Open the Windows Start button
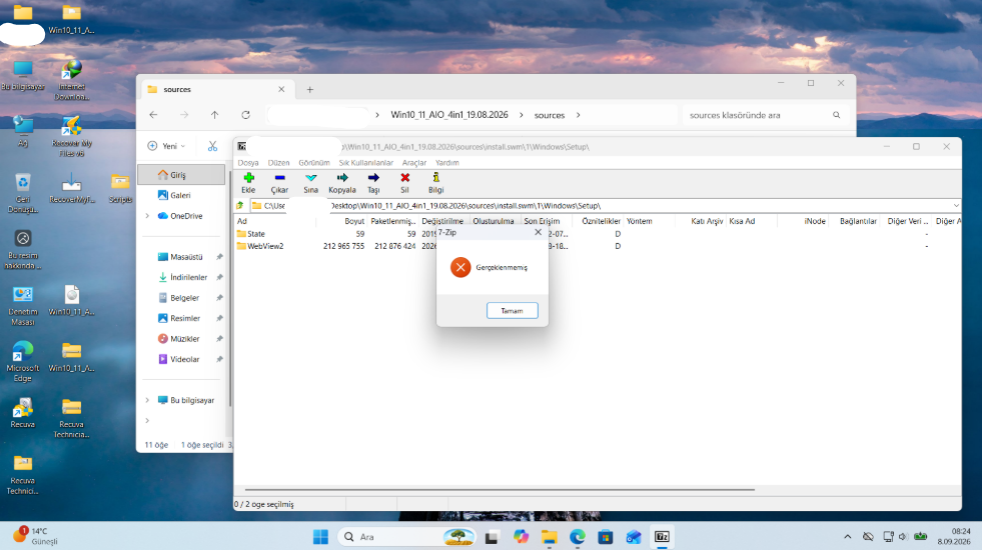The image size is (982, 550). [321, 537]
